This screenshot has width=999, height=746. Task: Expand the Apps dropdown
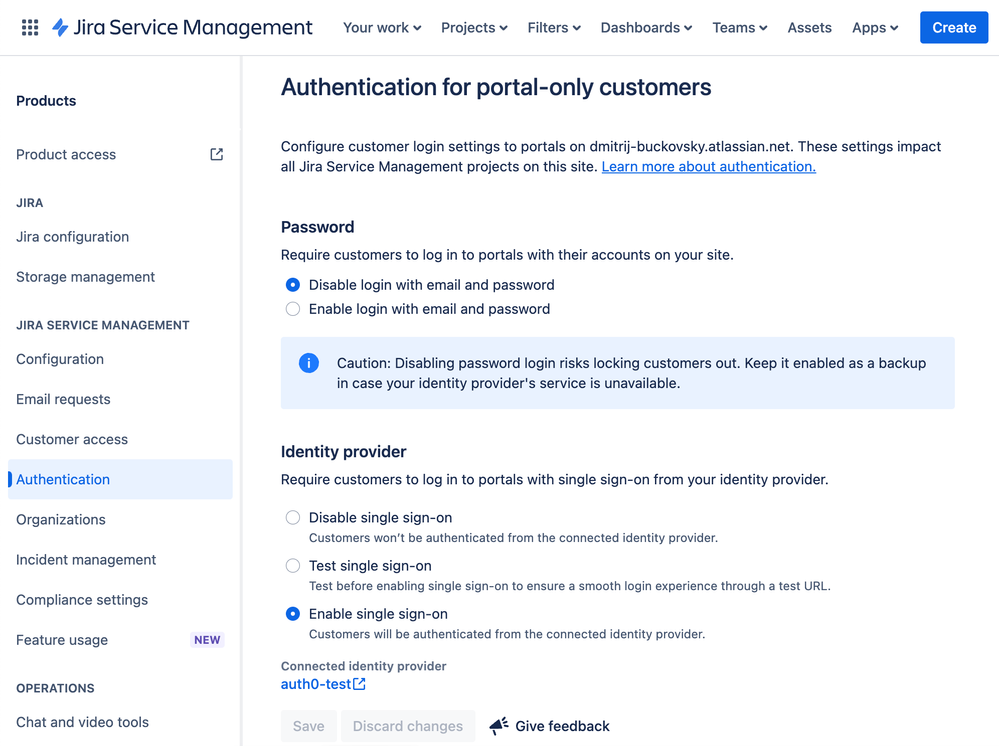tap(875, 27)
